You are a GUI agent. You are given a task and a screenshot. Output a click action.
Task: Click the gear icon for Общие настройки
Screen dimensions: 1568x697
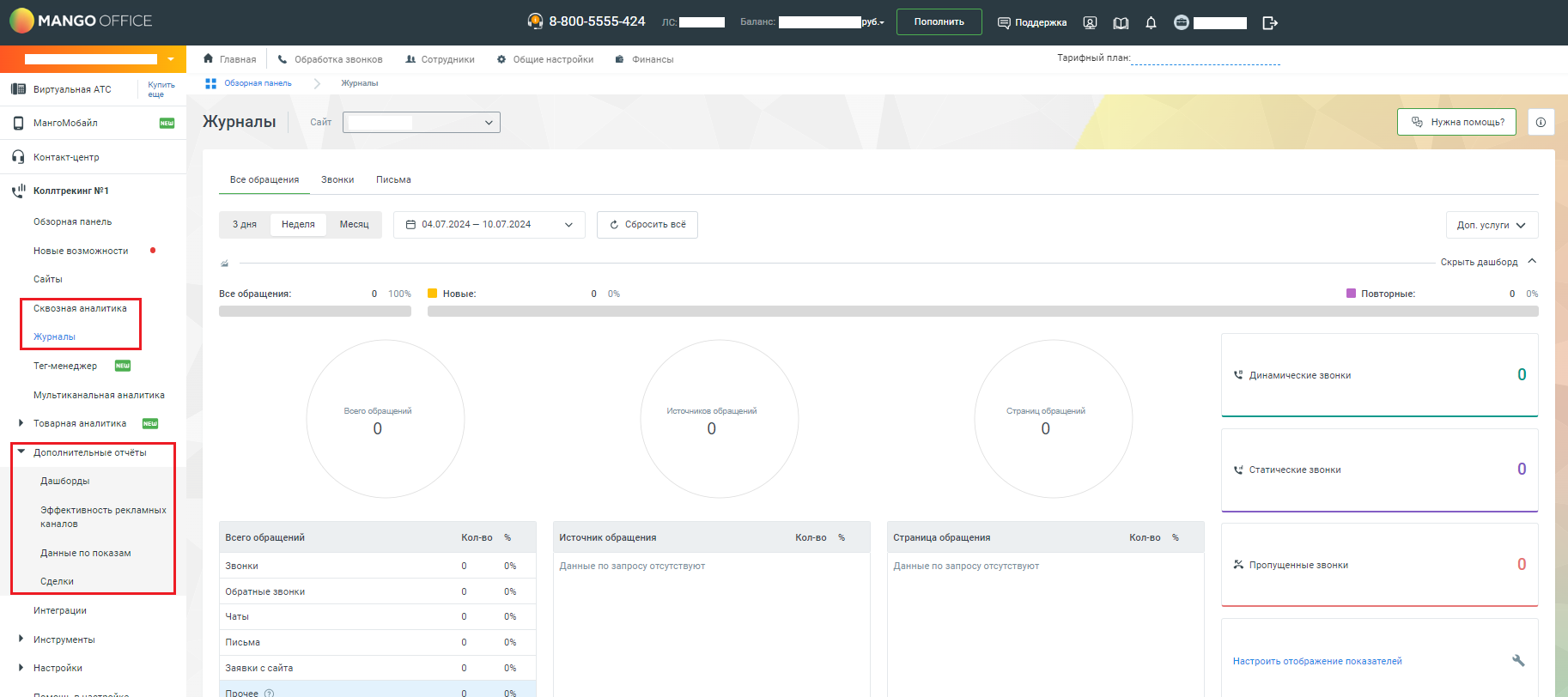(501, 59)
